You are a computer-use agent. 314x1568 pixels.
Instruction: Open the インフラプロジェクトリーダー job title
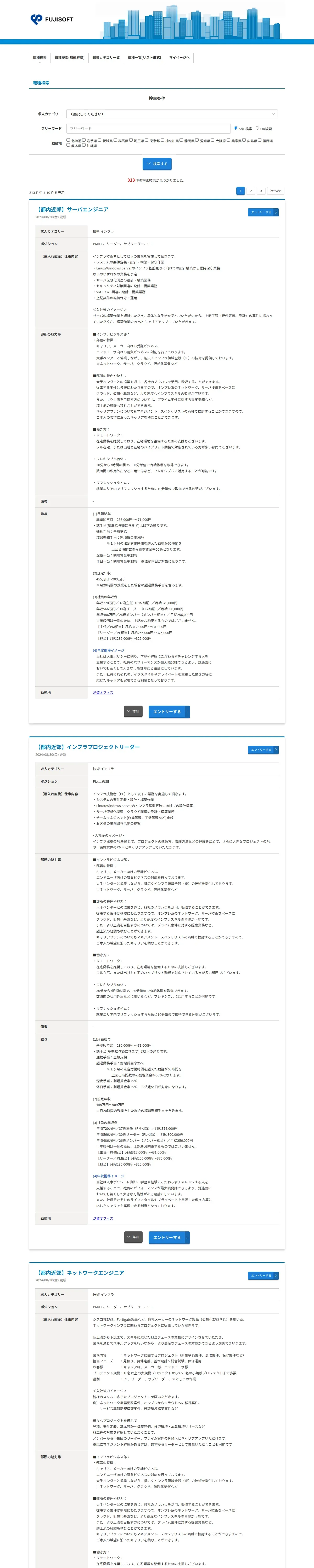pyautogui.click(x=88, y=747)
